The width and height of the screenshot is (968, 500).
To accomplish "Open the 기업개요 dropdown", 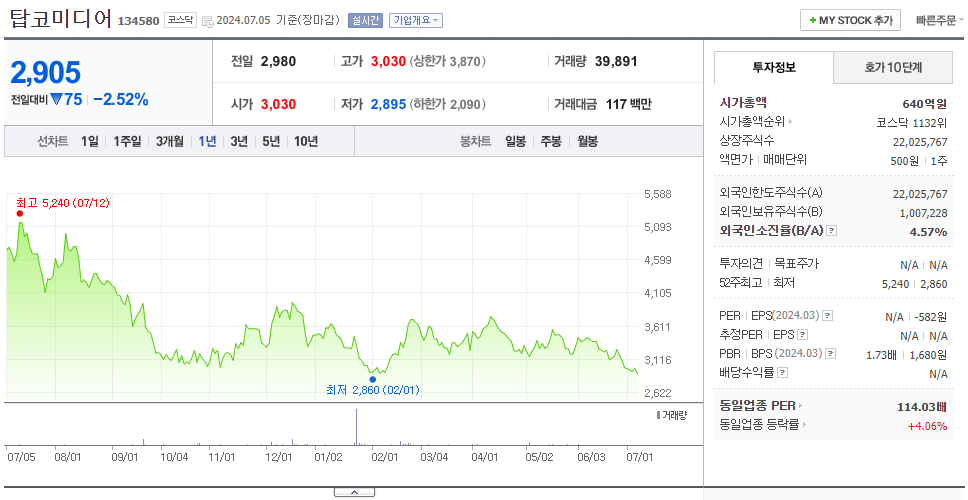I will [x=416, y=20].
